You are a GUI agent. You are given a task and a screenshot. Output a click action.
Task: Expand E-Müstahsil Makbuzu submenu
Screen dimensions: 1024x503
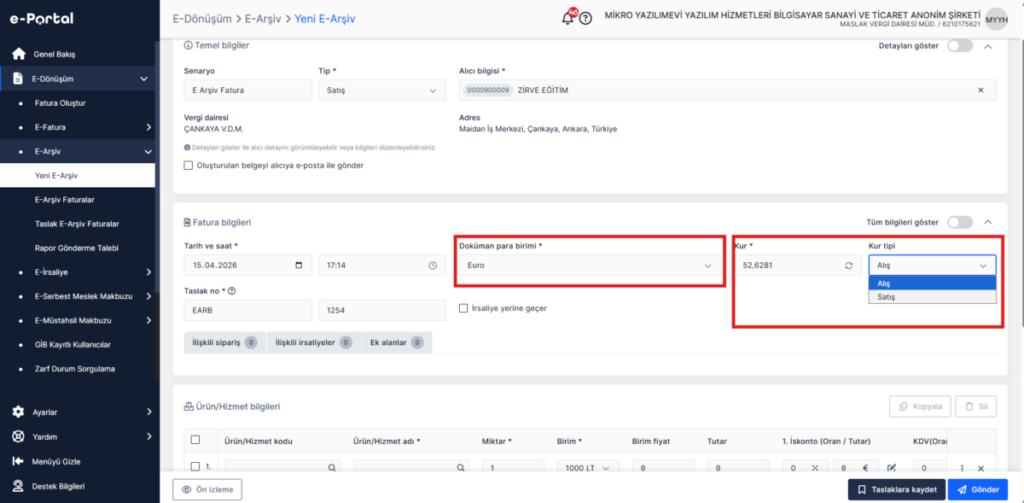149,320
